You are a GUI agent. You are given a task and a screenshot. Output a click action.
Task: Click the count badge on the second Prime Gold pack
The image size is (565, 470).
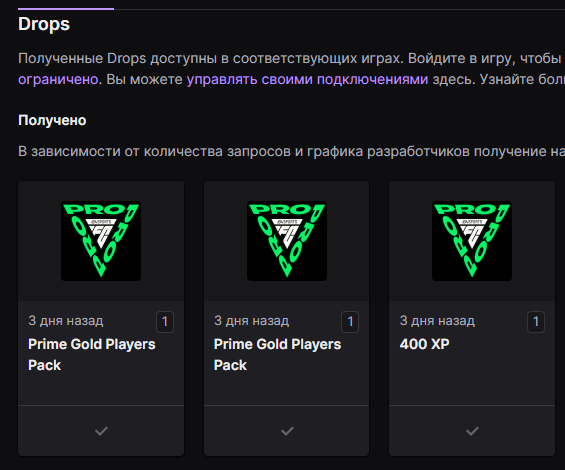point(350,322)
